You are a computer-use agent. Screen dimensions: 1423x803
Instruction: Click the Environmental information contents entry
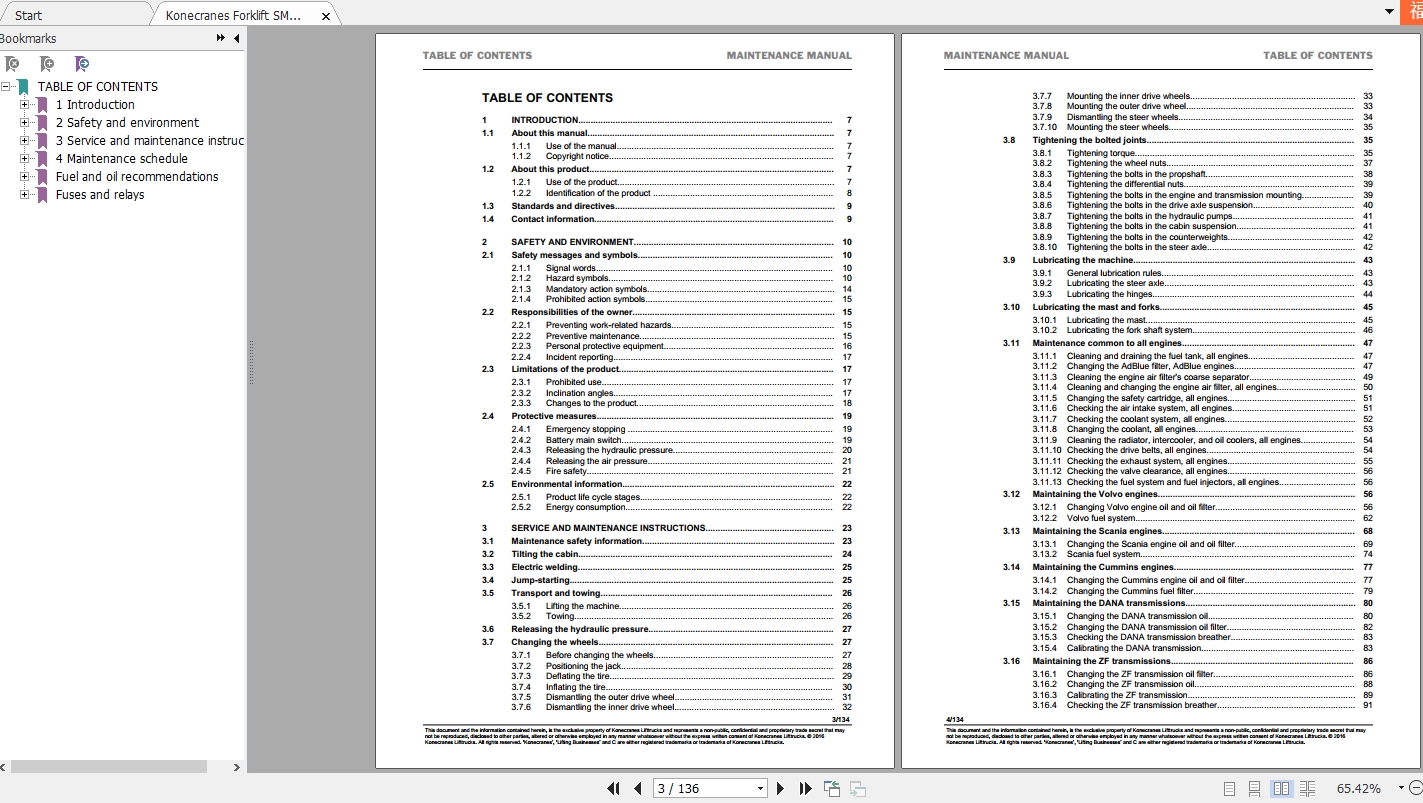(667, 484)
